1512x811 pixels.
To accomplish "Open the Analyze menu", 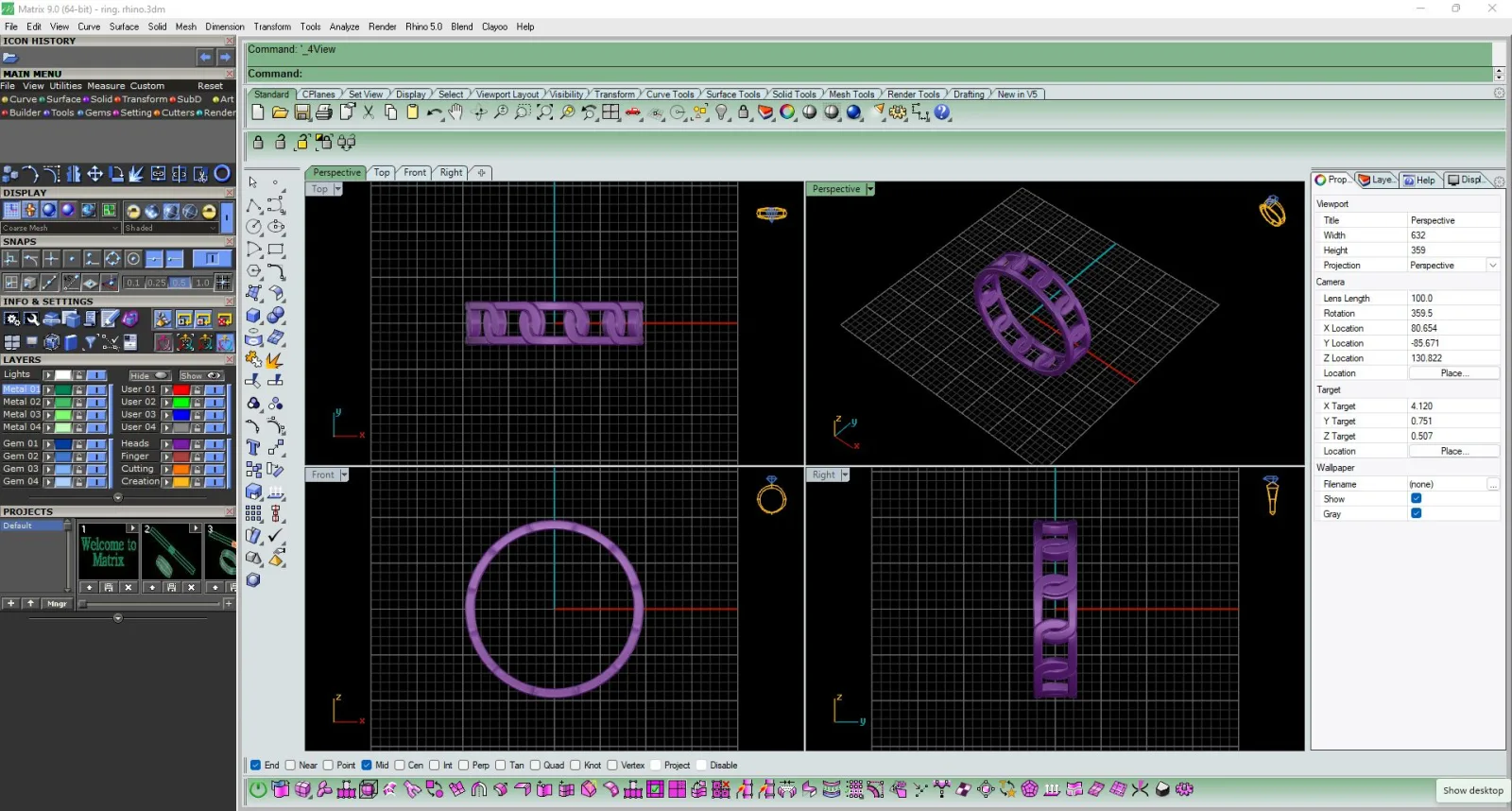I will coord(344,26).
